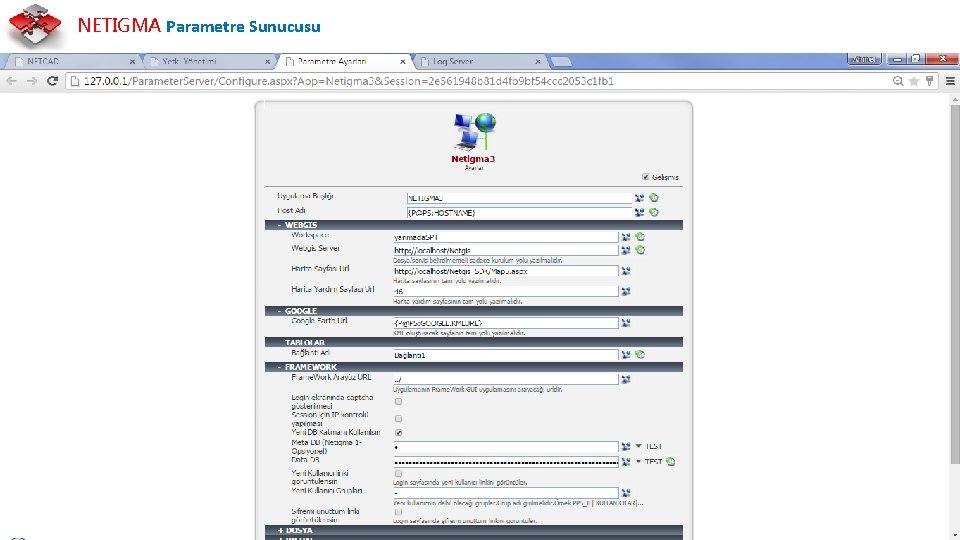Select the Parametre Ayarları browser tab
The image size is (960, 540).
coord(343,61)
